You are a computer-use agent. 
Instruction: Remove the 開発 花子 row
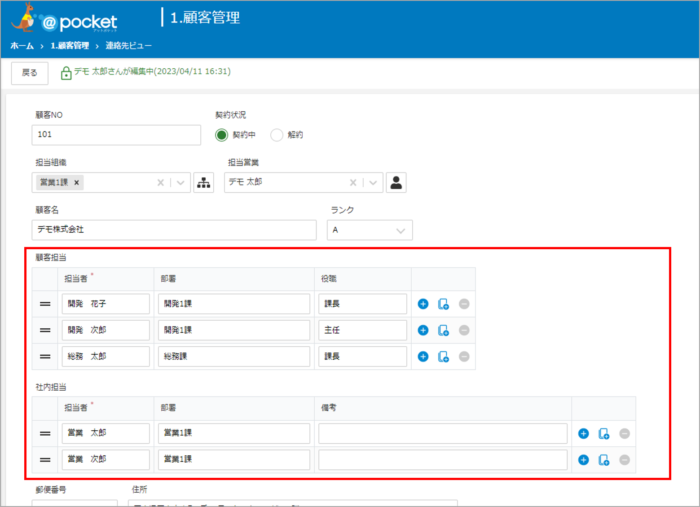tap(464, 304)
